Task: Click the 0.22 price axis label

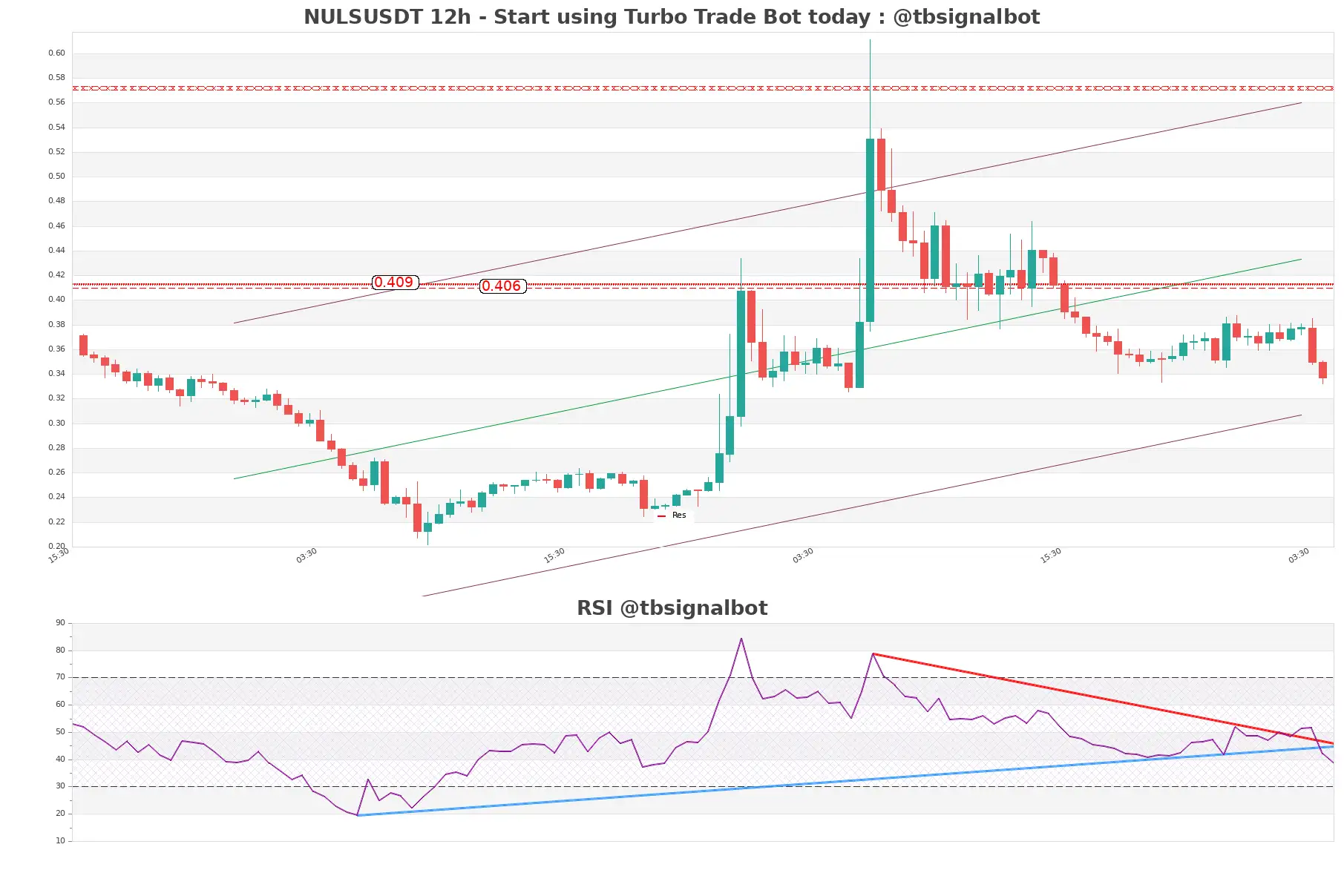Action: click(56, 521)
